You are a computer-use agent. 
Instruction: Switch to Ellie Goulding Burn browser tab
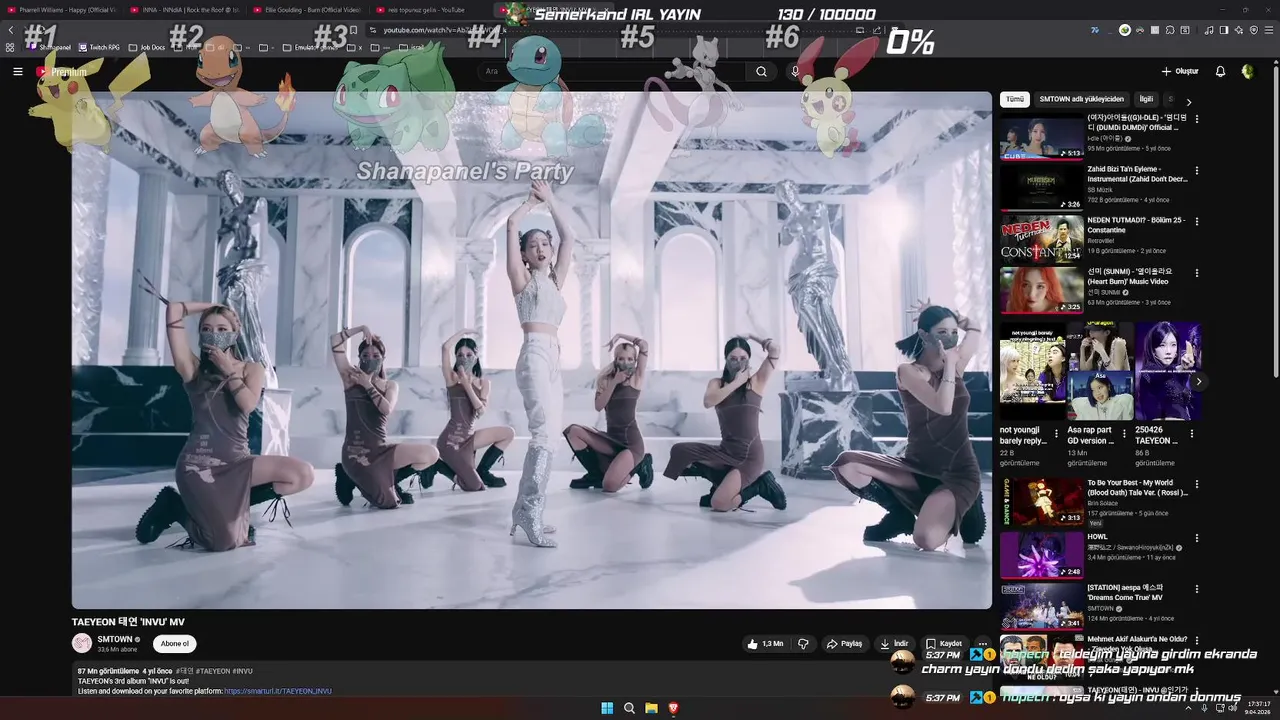[x=307, y=10]
